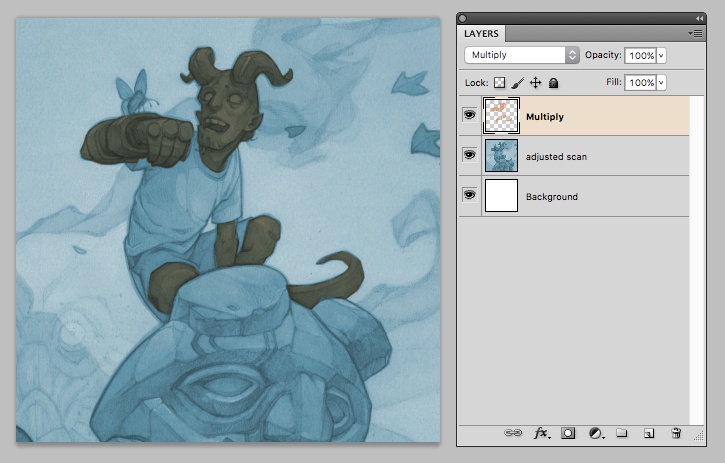Open the layer style fx menu
725x463 pixels.
click(x=541, y=433)
